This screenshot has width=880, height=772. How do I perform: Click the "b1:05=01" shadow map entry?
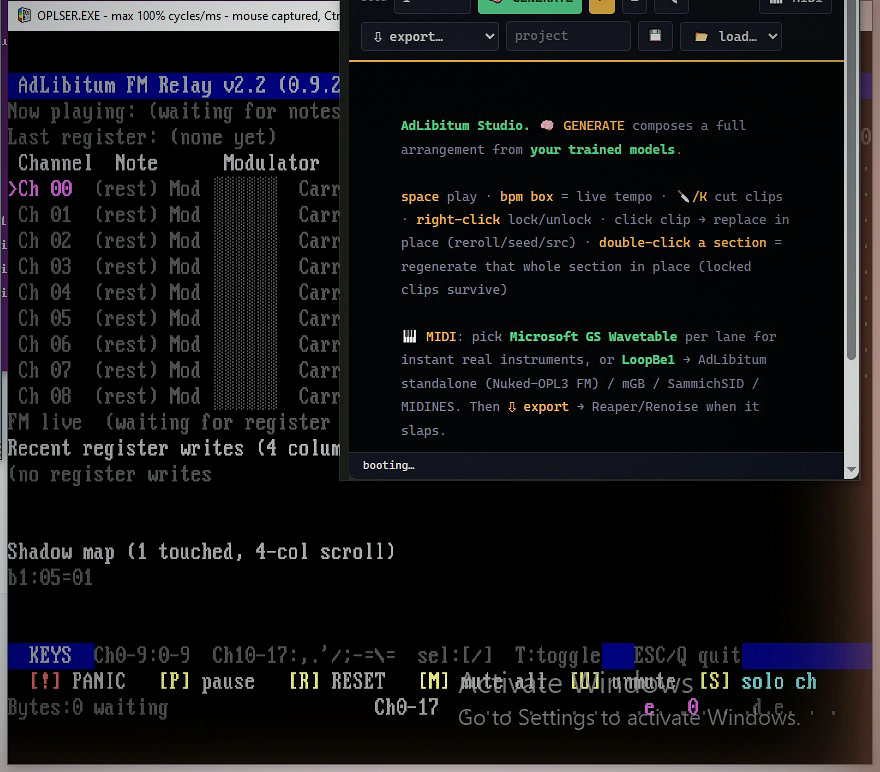[50, 578]
